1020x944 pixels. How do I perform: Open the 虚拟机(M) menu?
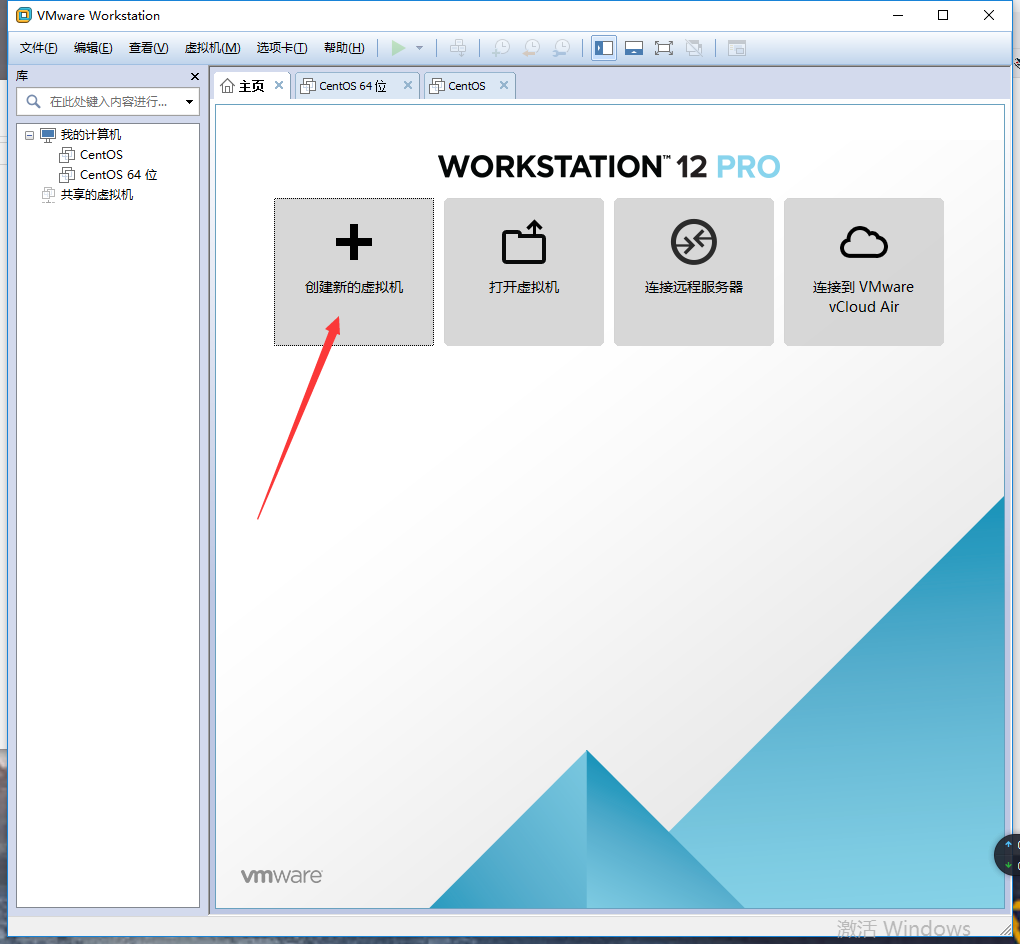(213, 48)
